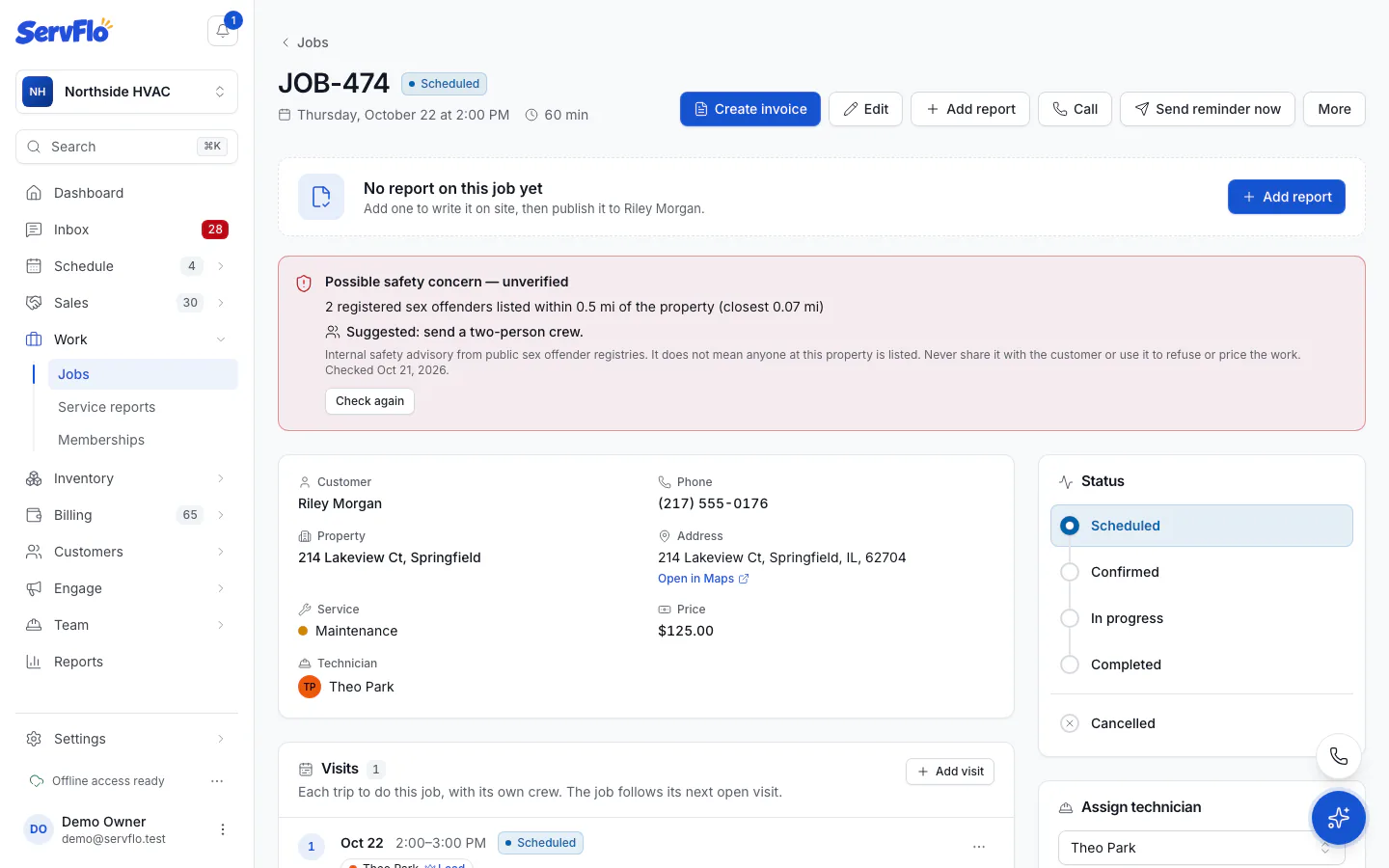This screenshot has height=868, width=1389.
Task: Expand the Schedule sidebar section
Action: pyautogui.click(x=221, y=266)
